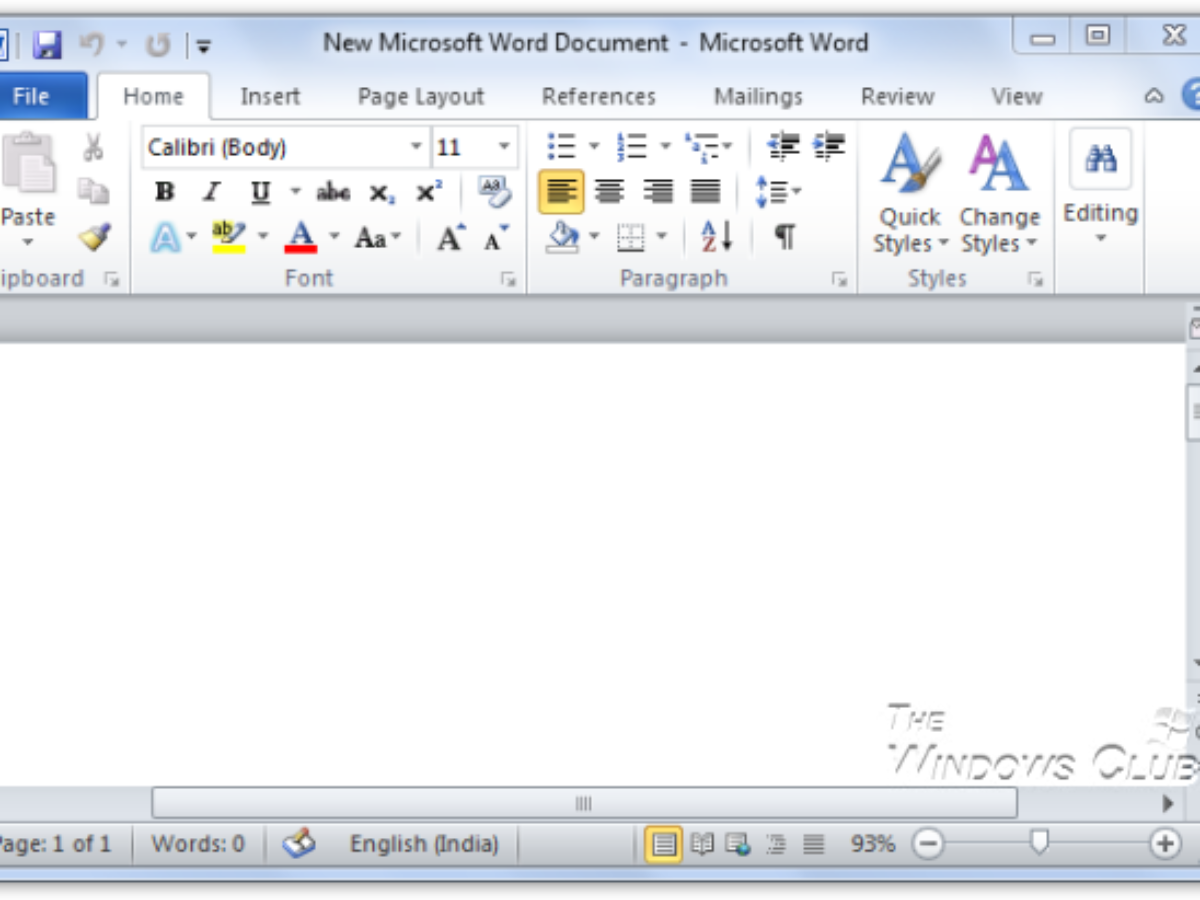Toggle Show/Hide paragraph marks
Image resolution: width=1200 pixels, height=900 pixels.
(785, 238)
